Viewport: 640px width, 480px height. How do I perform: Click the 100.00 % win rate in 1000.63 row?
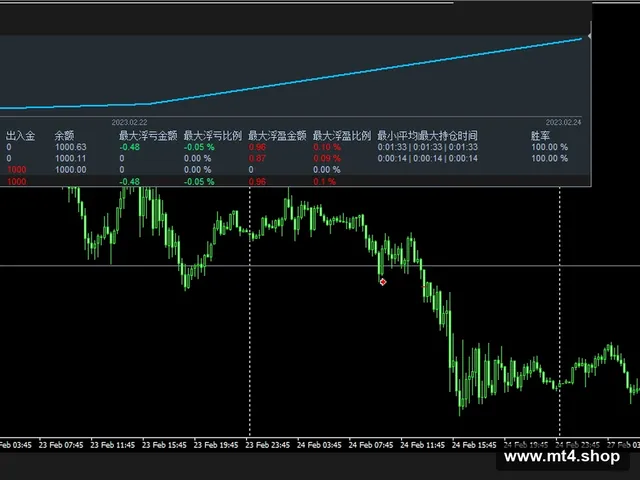click(549, 147)
